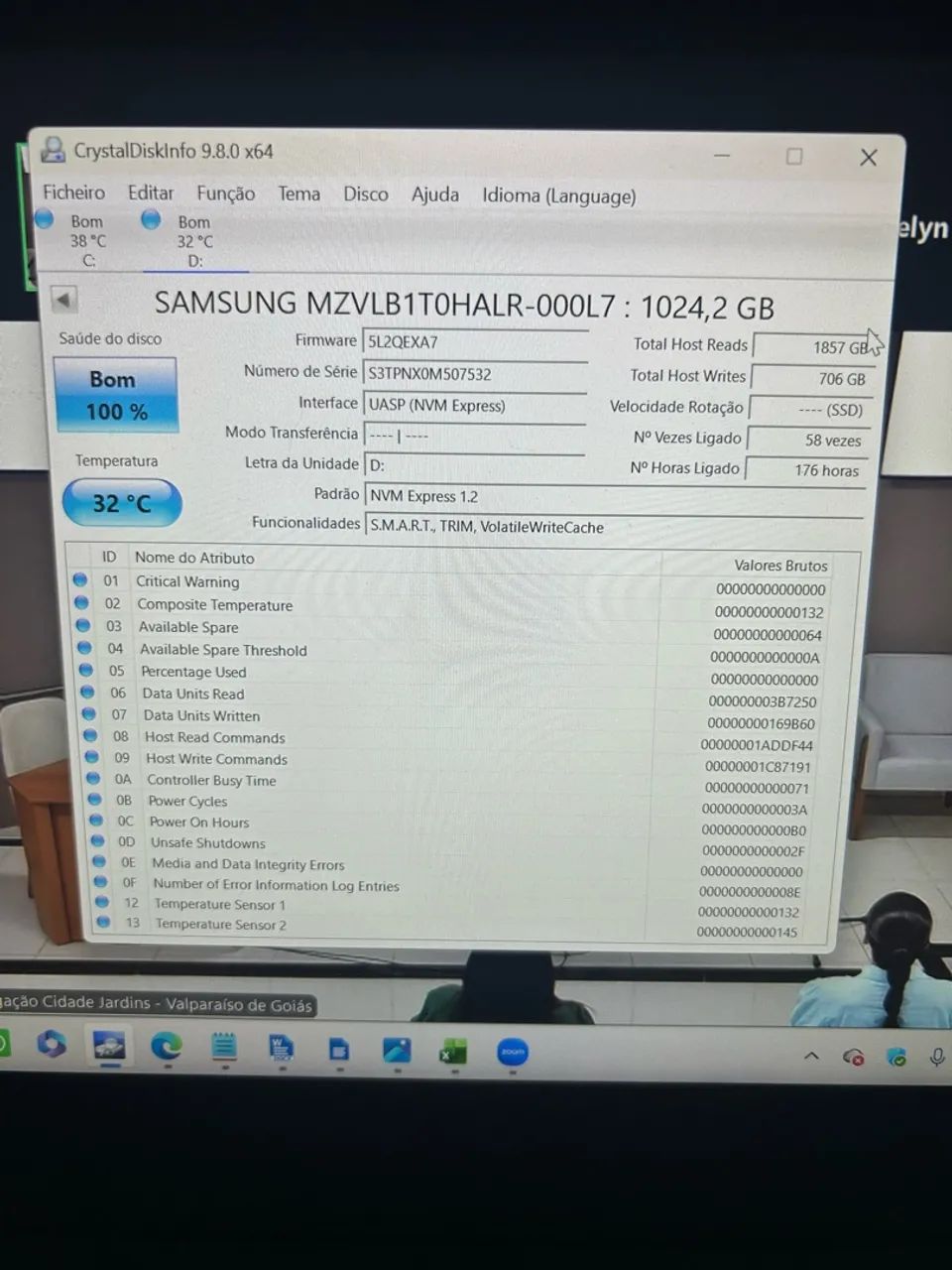Click the Letra da Unidade field D:
952x1270 pixels.
[x=474, y=465]
